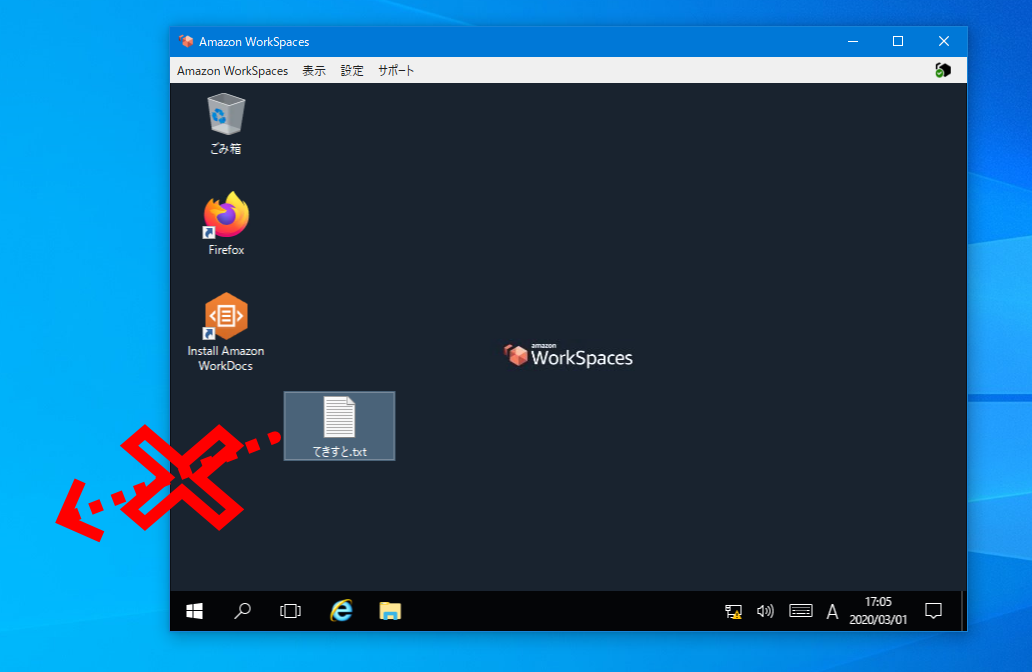Viewport: 1032px width, 672px height.
Task: Open the 表示 menu
Action: (313, 70)
